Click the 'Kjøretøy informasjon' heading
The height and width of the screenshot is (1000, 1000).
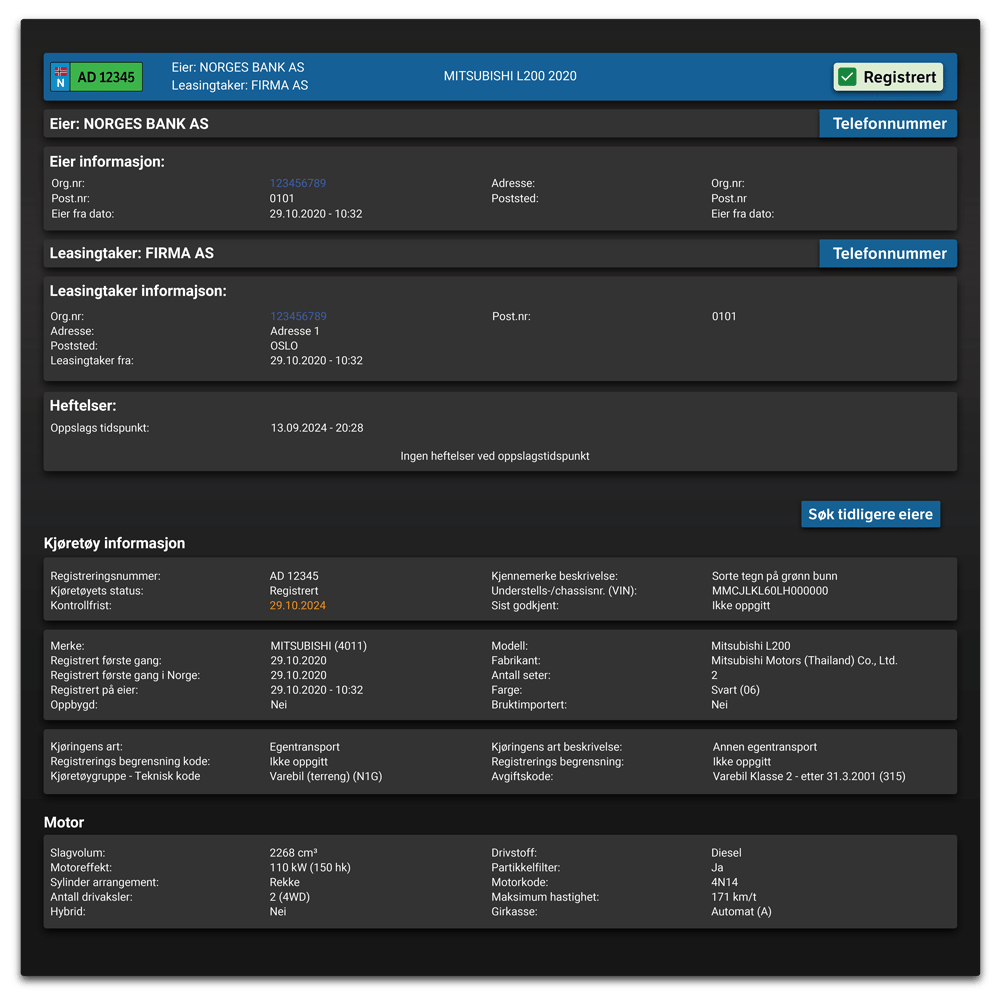point(115,543)
